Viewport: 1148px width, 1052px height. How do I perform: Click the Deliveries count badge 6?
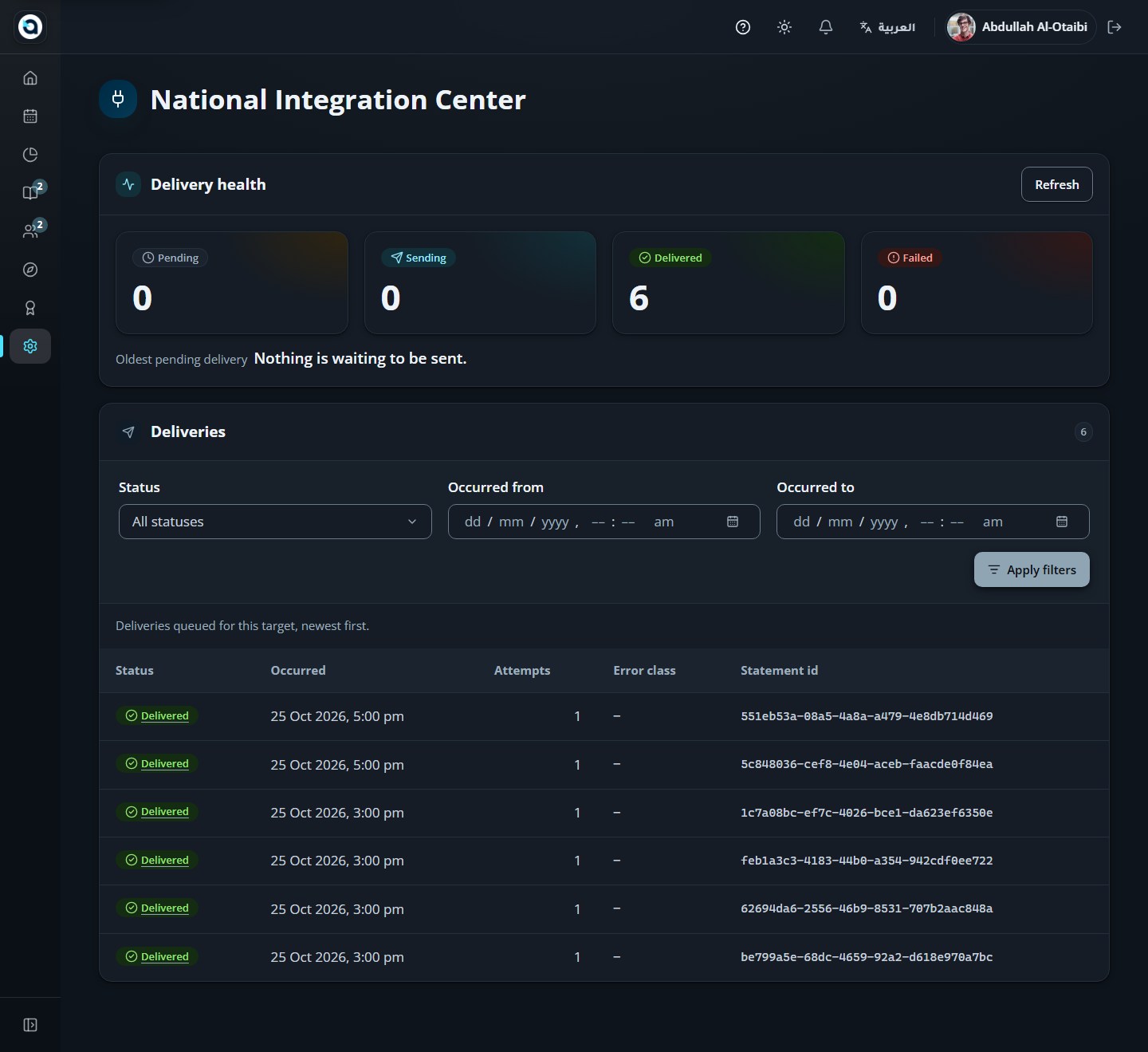[1083, 431]
